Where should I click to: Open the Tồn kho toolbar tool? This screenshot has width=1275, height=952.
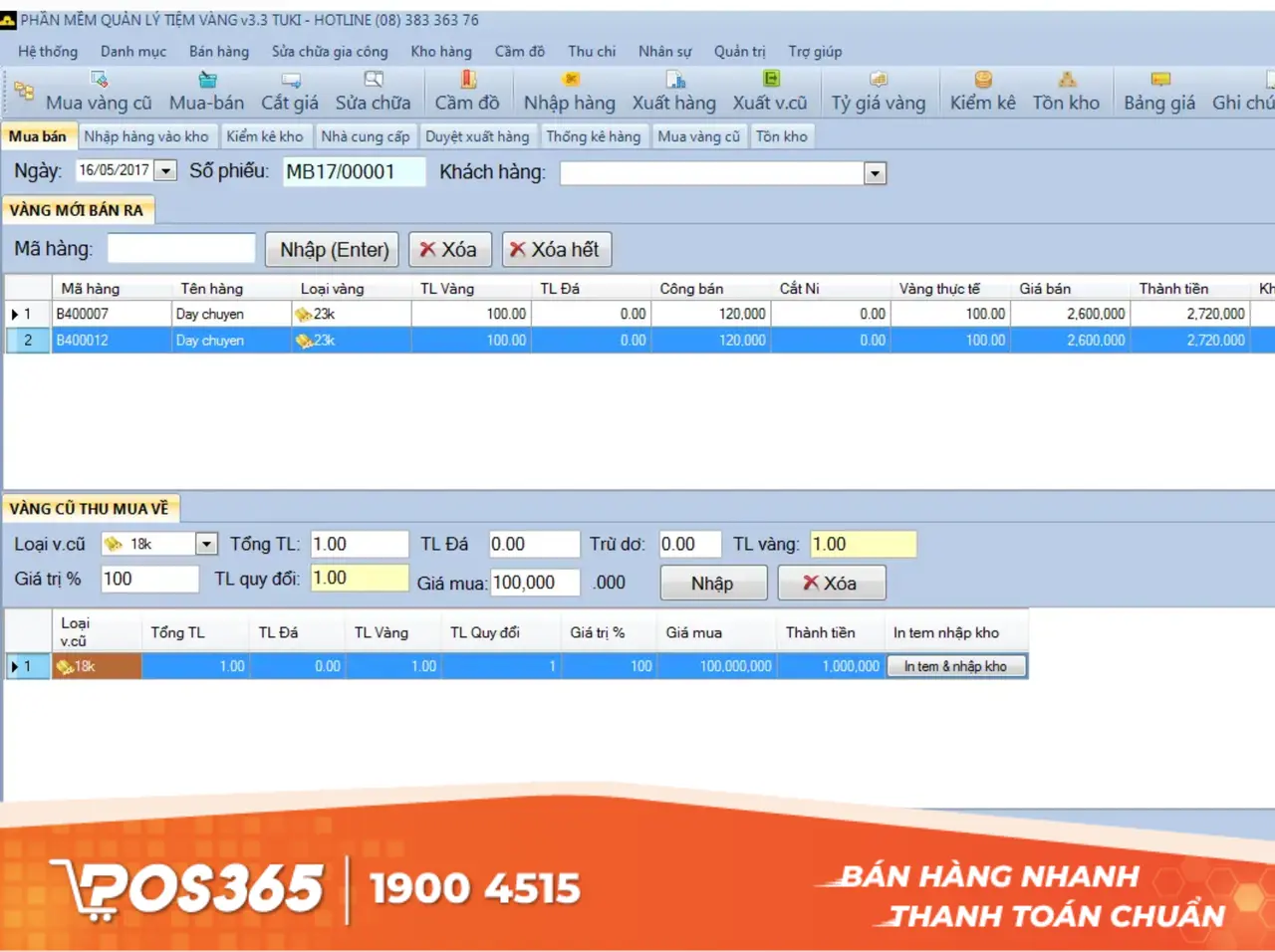(x=1066, y=92)
